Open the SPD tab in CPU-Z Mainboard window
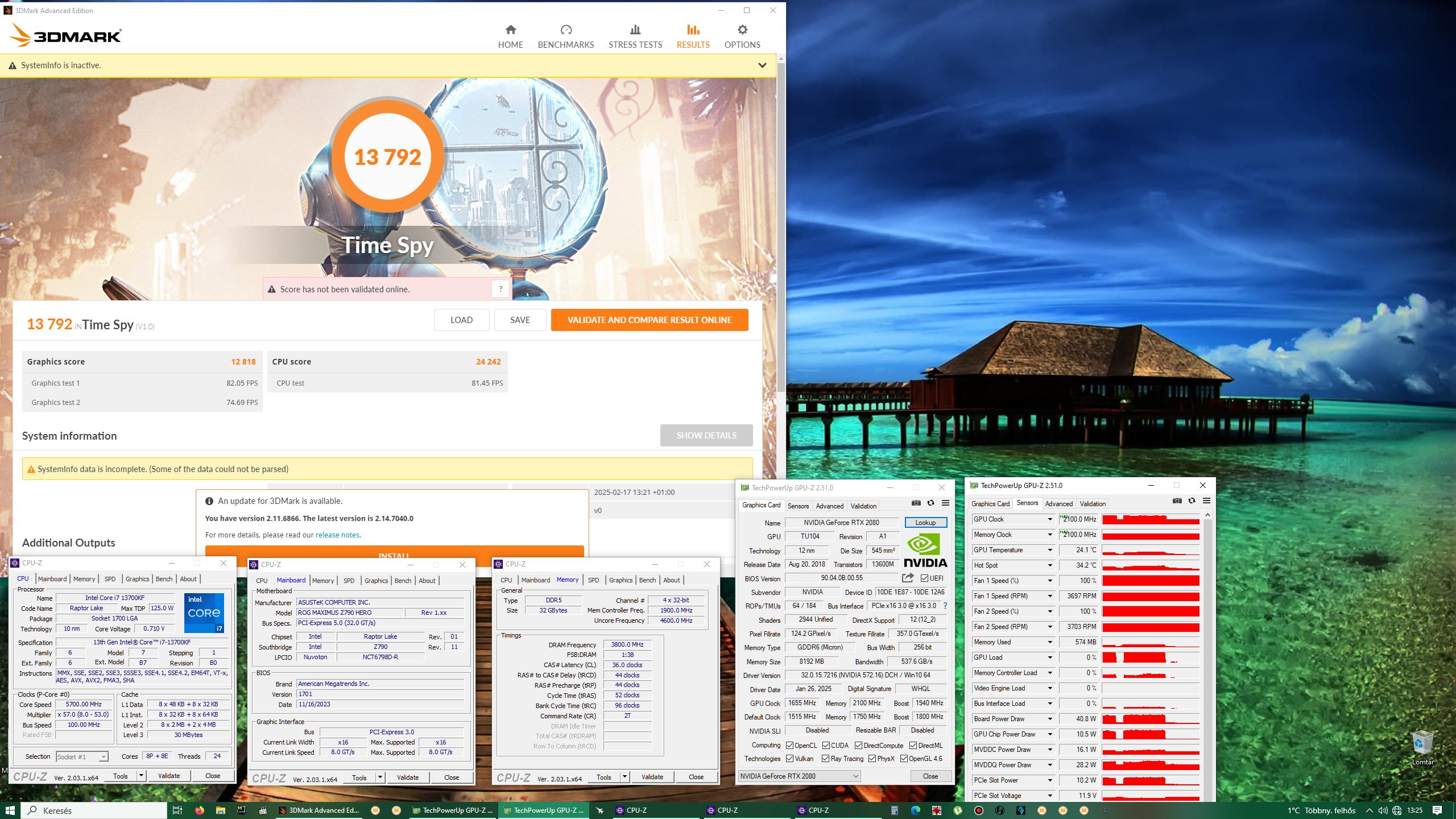The width and height of the screenshot is (1456, 819). (349, 581)
